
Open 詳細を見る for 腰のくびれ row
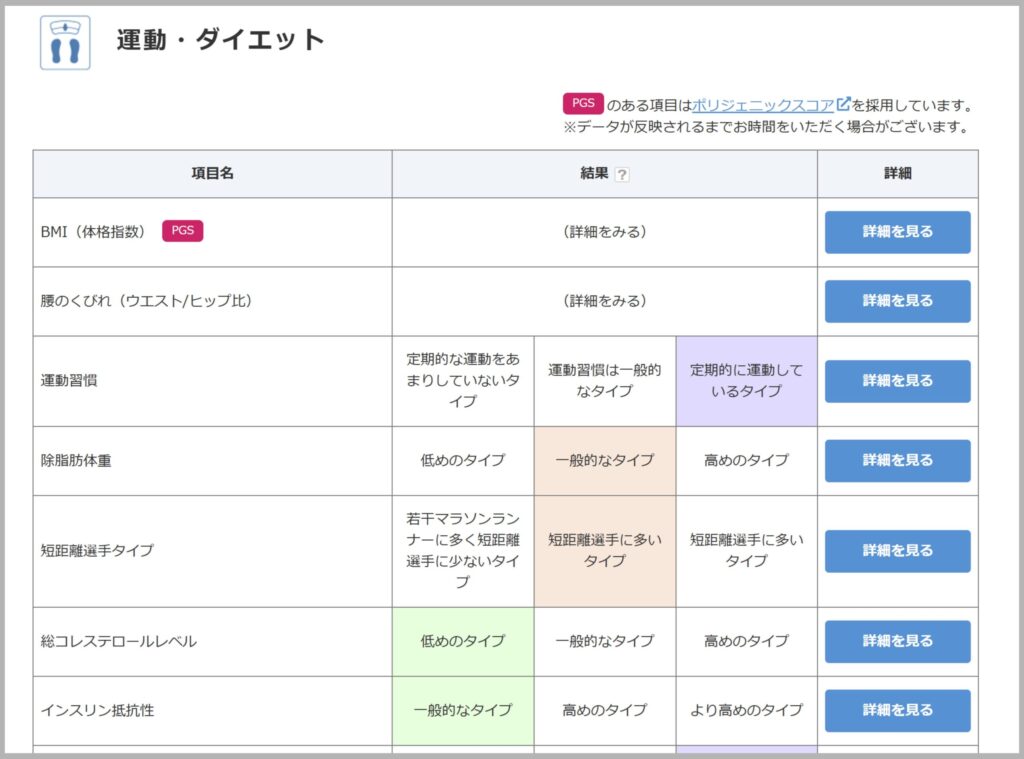897,301
